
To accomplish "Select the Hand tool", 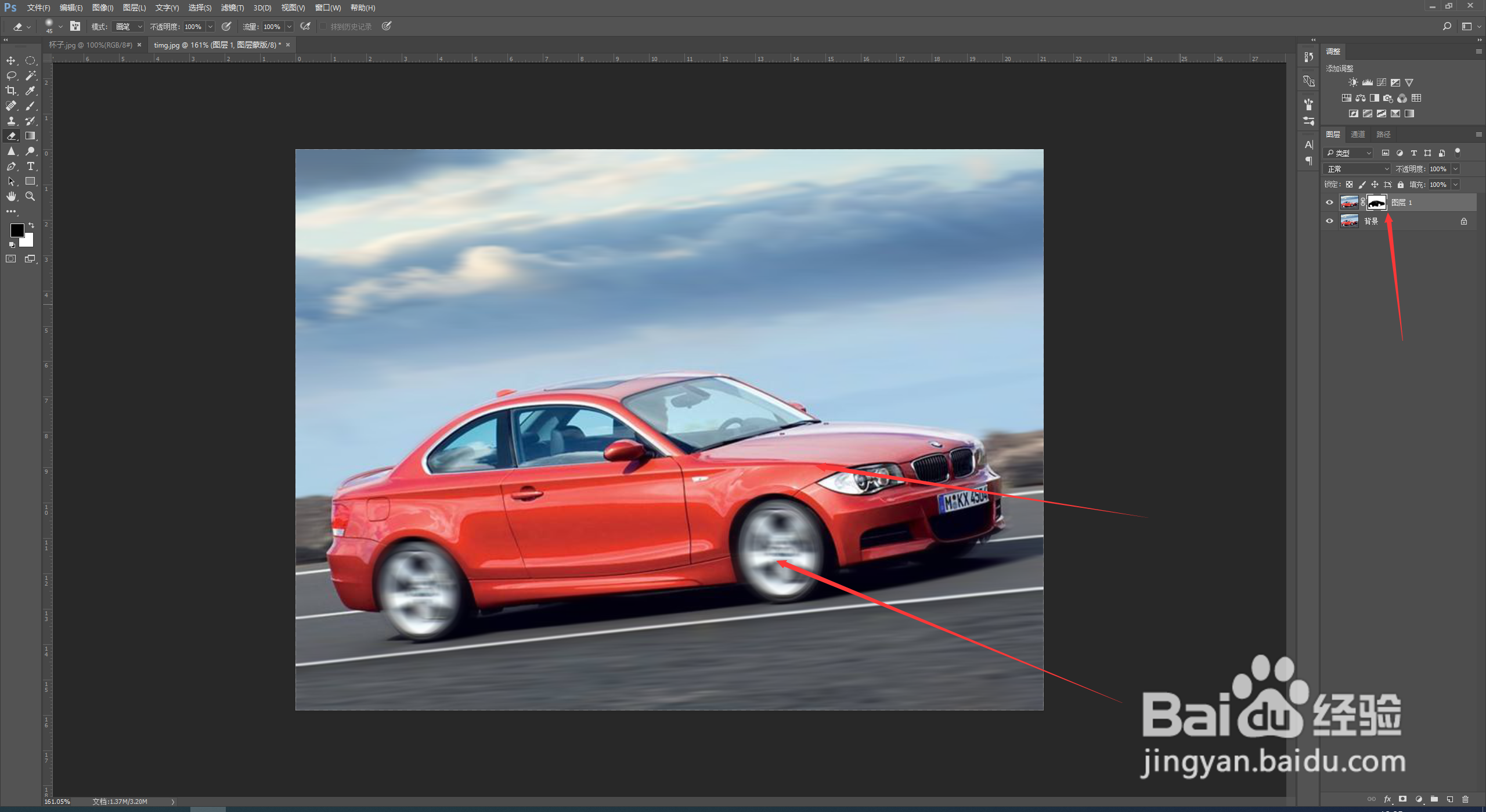I will pos(11,196).
